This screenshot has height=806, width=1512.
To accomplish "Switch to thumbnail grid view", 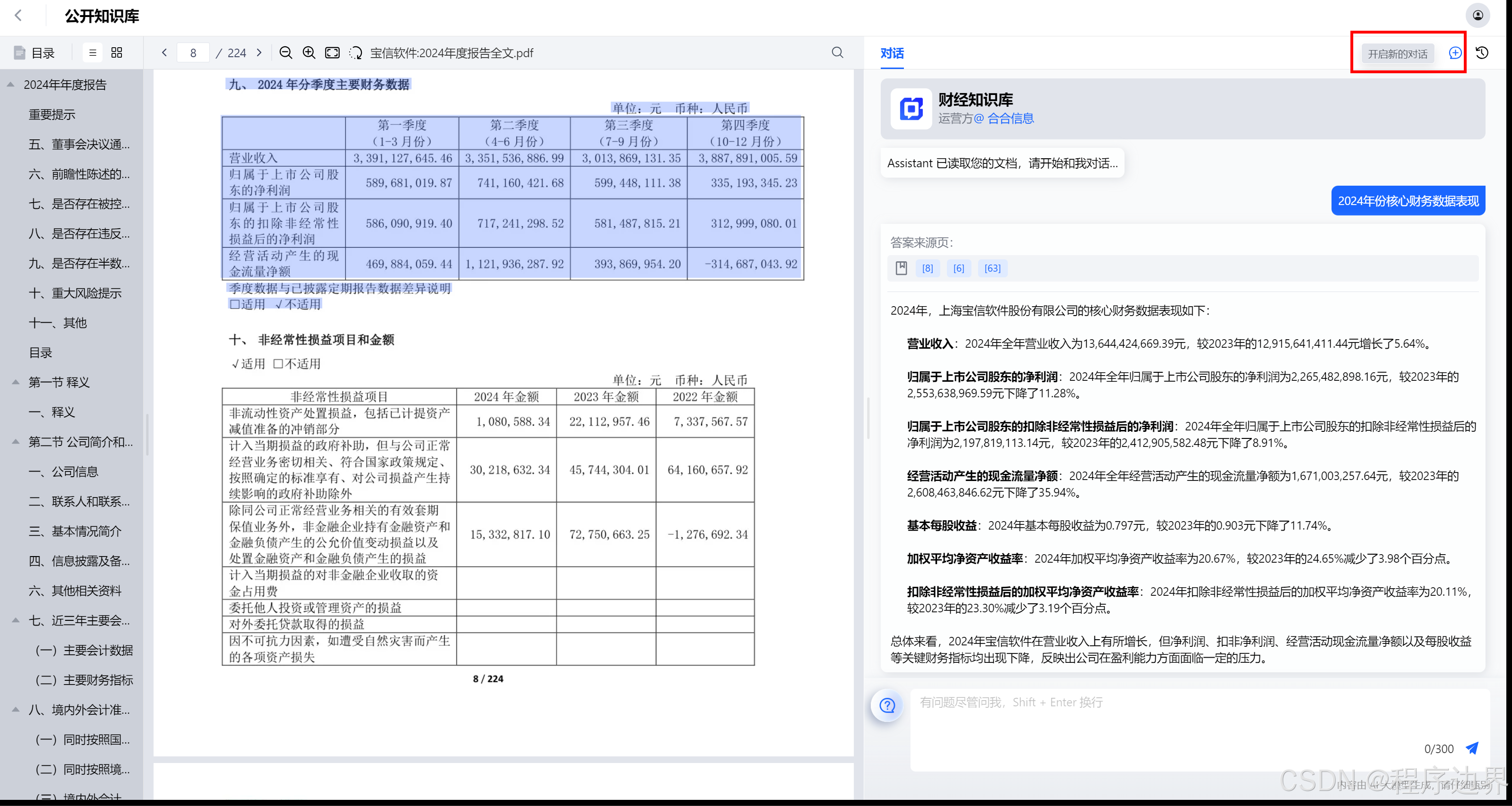I will click(x=117, y=53).
